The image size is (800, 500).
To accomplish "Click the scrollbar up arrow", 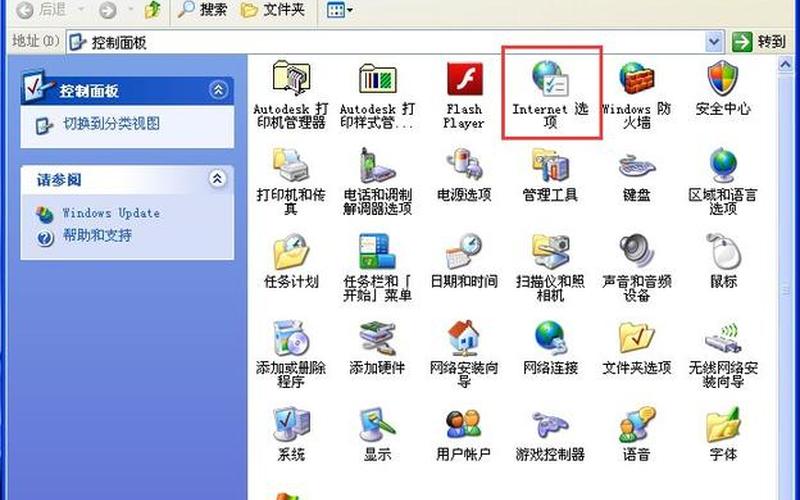I will [786, 64].
